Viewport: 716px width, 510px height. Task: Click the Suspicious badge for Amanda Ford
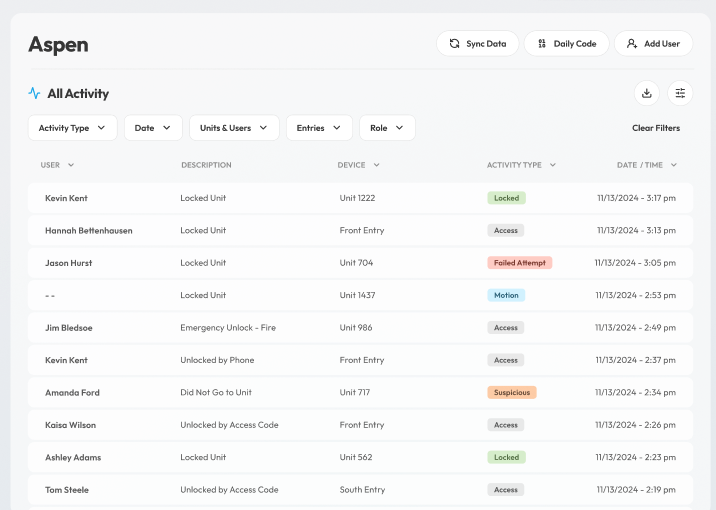(512, 392)
